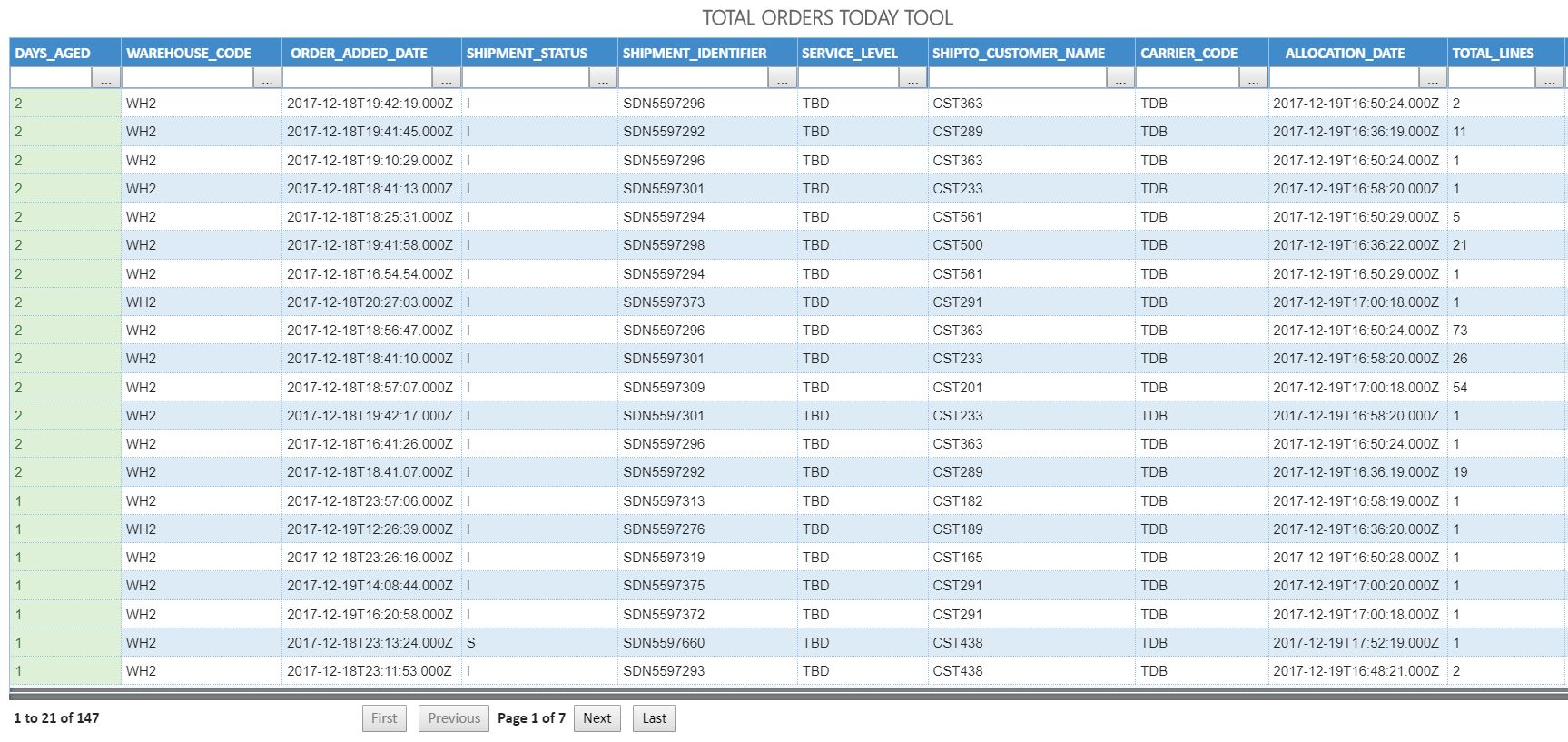Open filter options button for SHIPTO_CUSTOMER_NAME column
The height and width of the screenshot is (742, 1568).
(1120, 80)
